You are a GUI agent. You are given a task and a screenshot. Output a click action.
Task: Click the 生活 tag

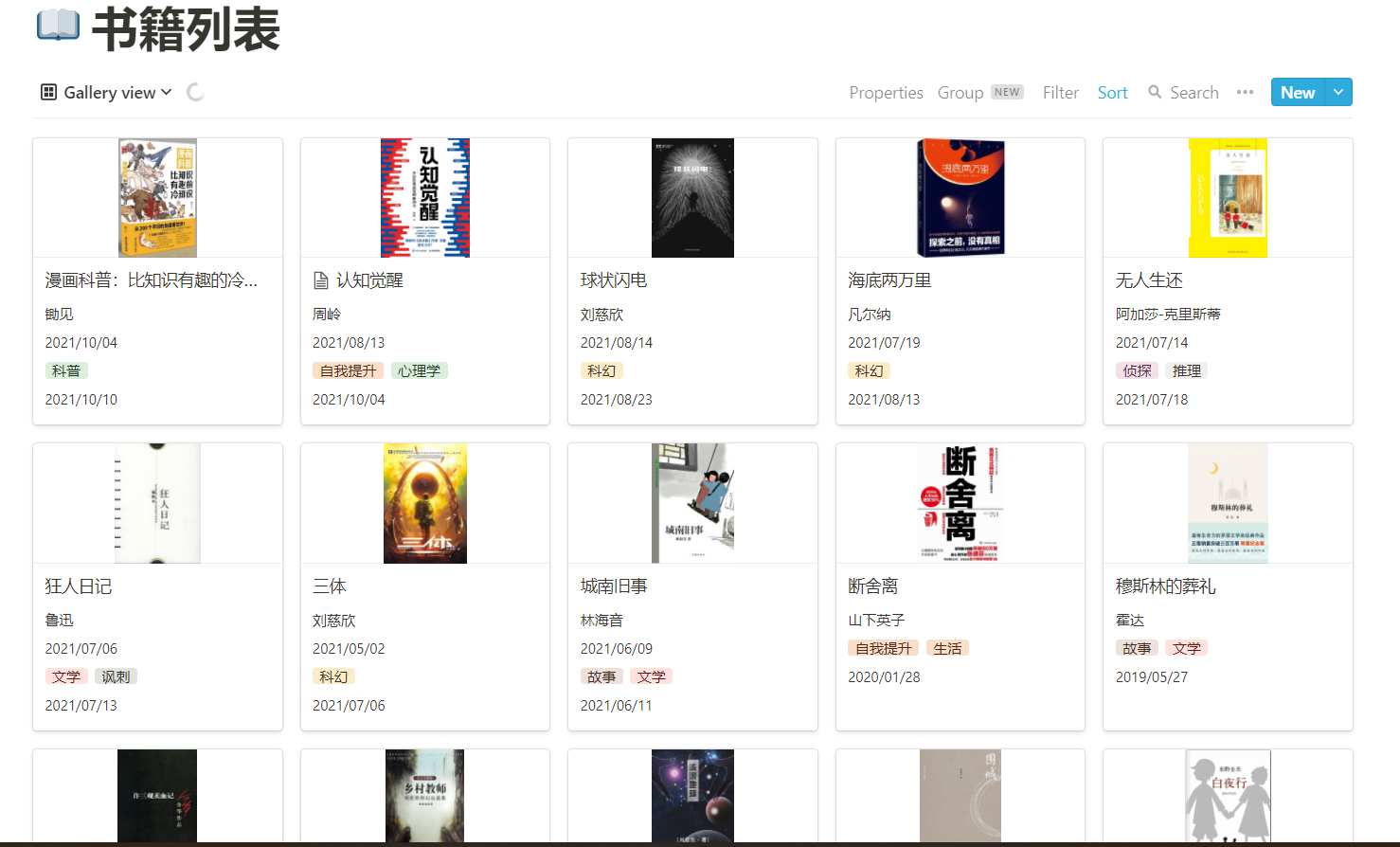[x=947, y=648]
